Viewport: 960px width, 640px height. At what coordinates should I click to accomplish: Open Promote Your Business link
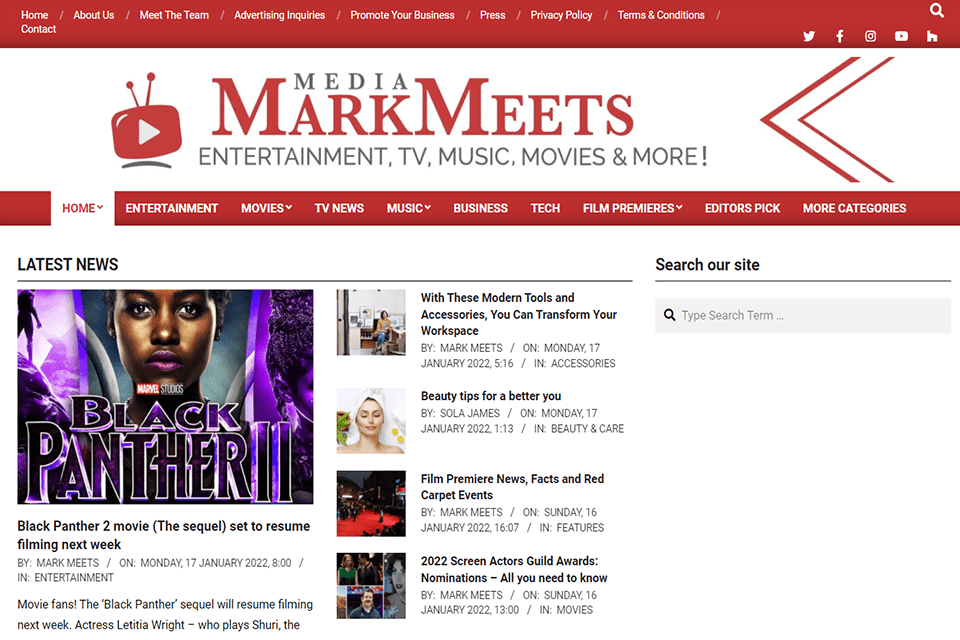coord(402,15)
